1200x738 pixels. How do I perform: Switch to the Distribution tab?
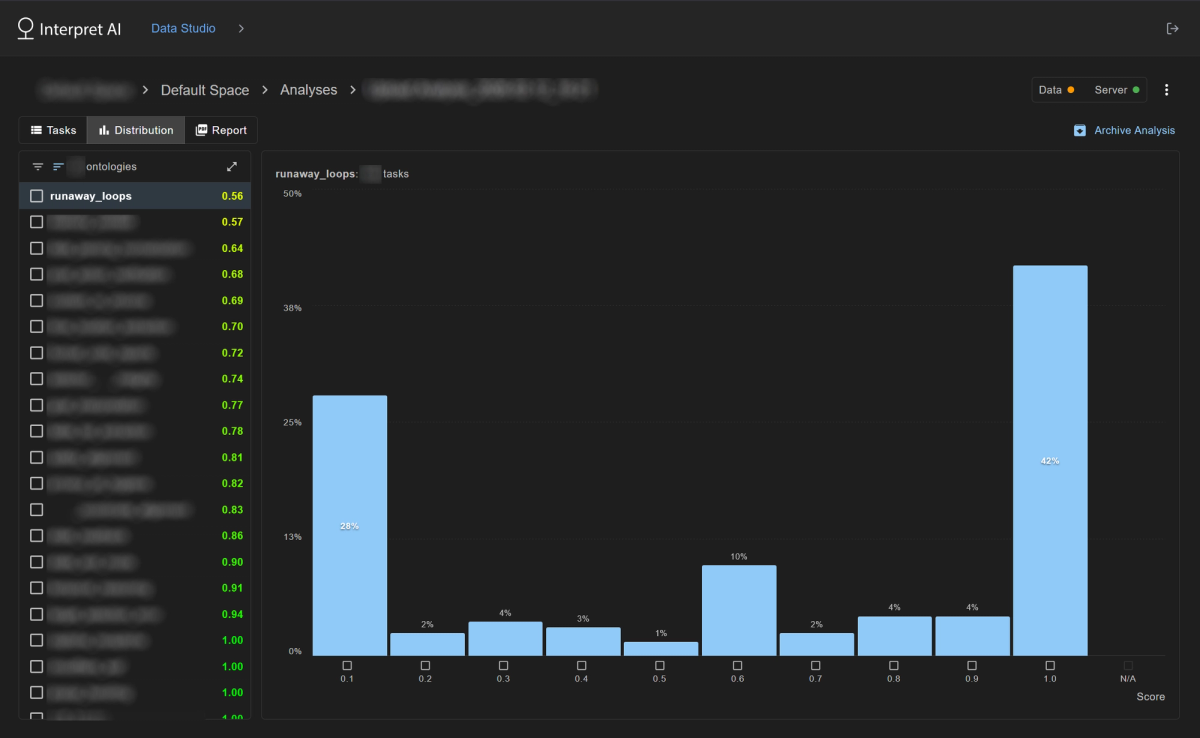[136, 130]
